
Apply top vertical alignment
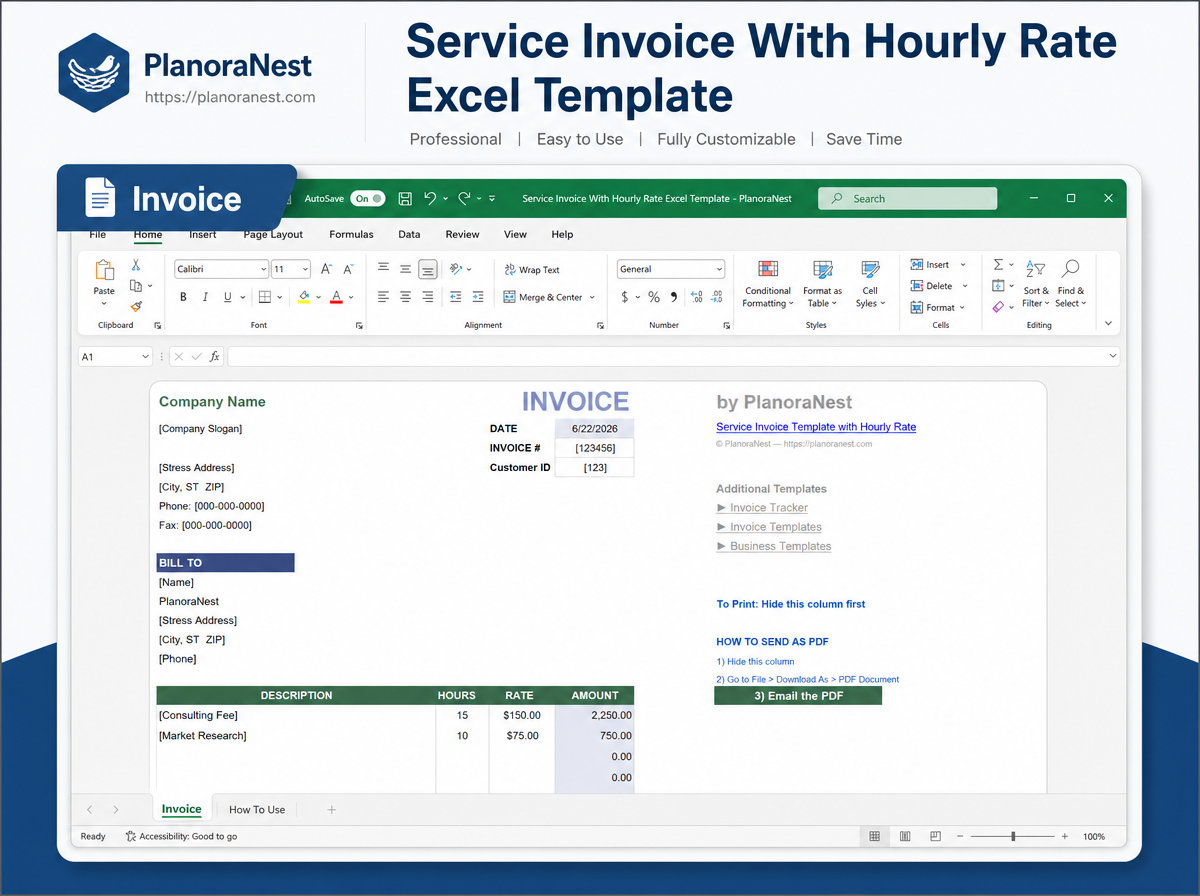[383, 269]
